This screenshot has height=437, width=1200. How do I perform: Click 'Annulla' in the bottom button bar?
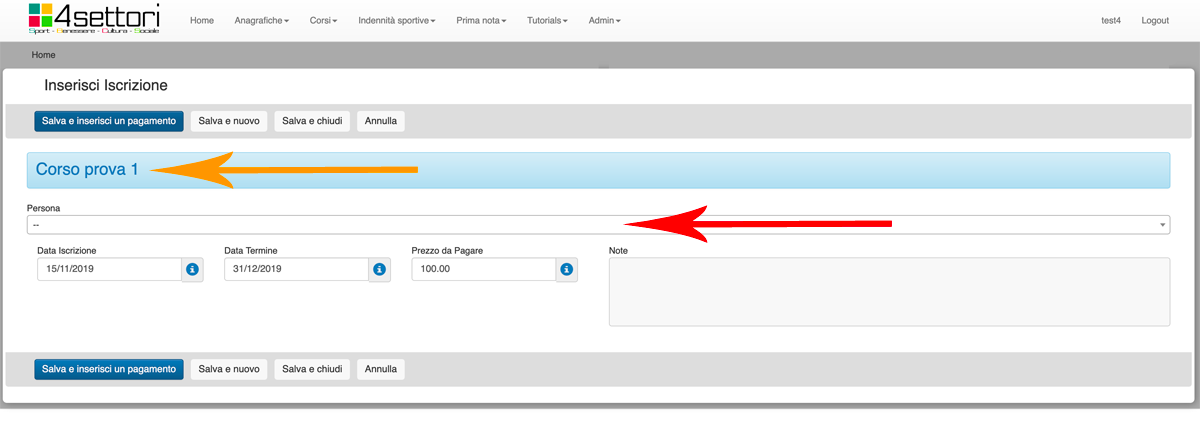pos(380,369)
